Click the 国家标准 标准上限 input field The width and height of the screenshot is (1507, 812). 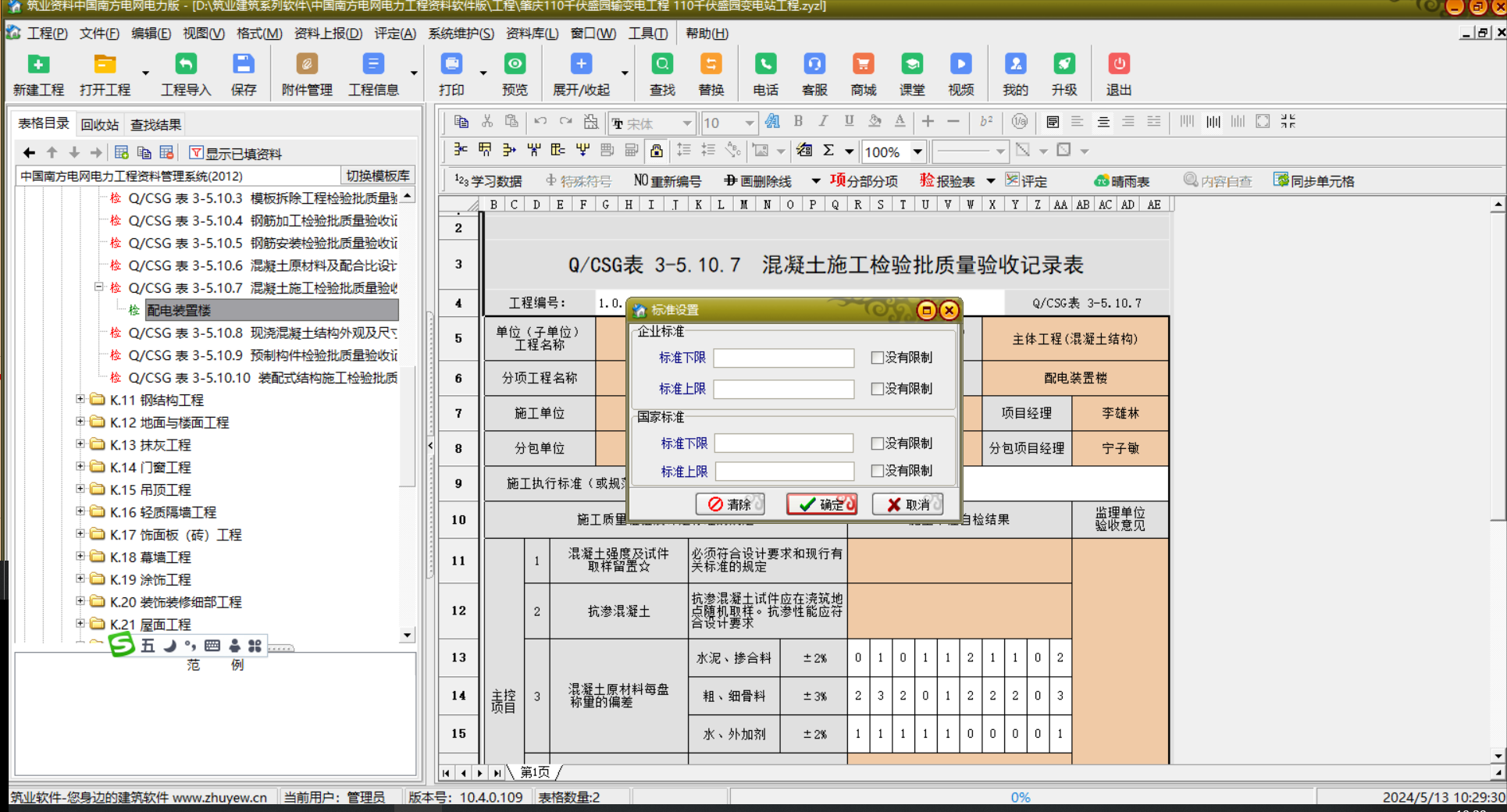[783, 471]
